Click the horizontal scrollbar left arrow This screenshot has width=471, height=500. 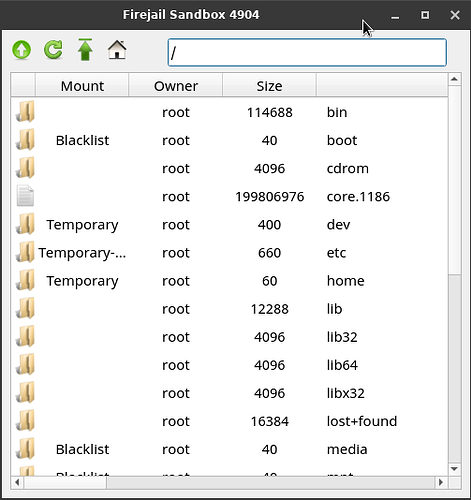(x=17, y=482)
